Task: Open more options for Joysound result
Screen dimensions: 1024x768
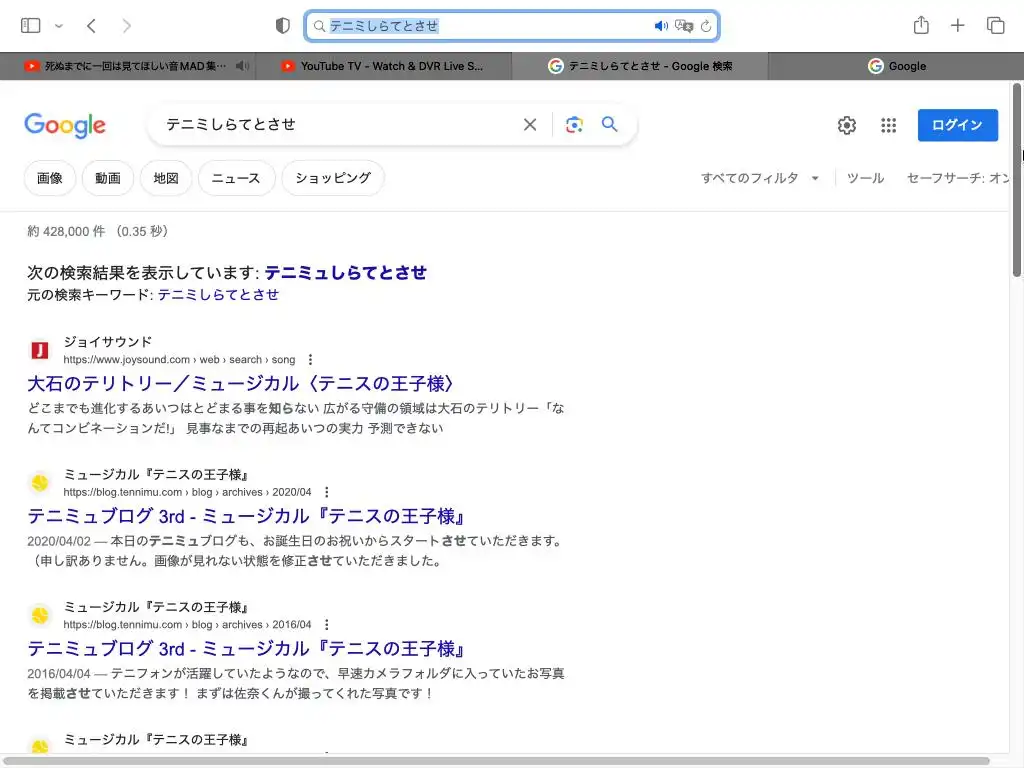Action: [310, 359]
